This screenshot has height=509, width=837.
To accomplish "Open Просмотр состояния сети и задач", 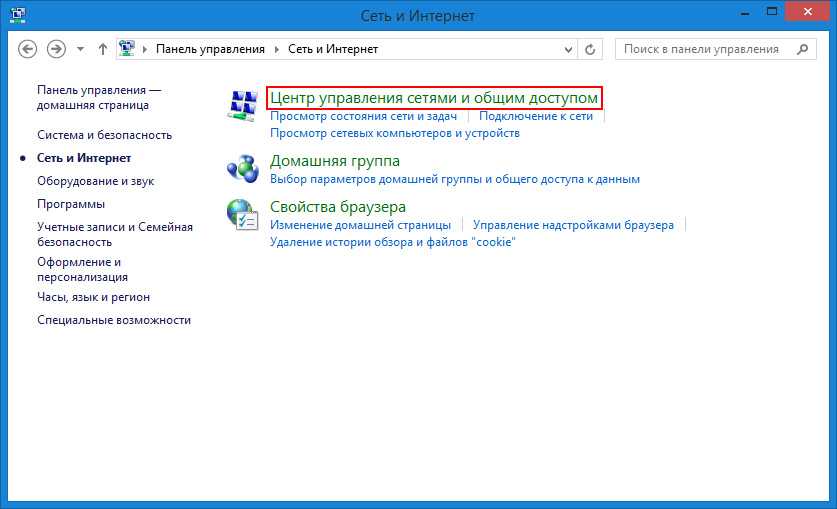I will (361, 116).
